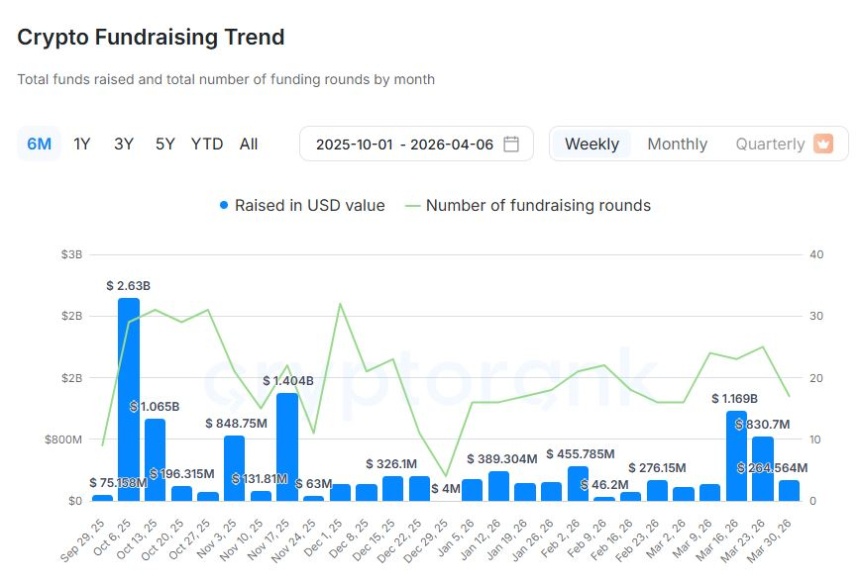Select the $1.169B bar for Mar 16

pyautogui.click(x=736, y=456)
